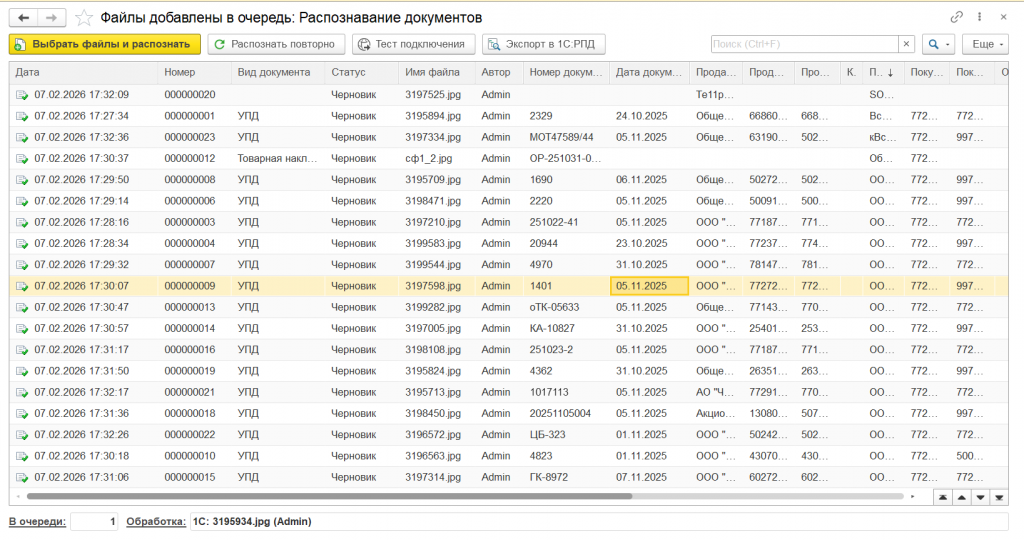Click document icon of row 000000012
The height and width of the screenshot is (540, 1024).
point(22,159)
